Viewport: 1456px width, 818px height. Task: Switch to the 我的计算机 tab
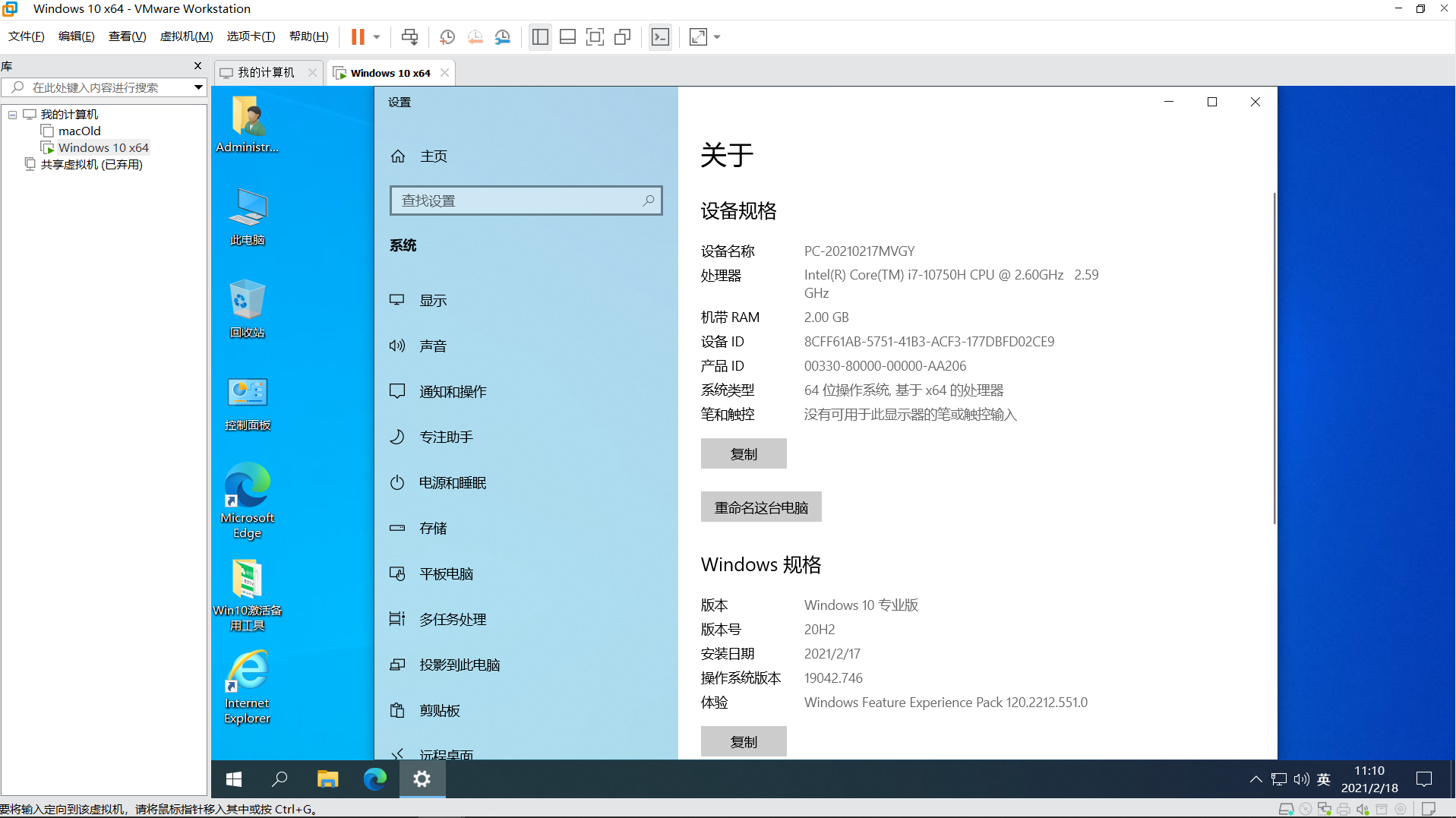coord(266,72)
